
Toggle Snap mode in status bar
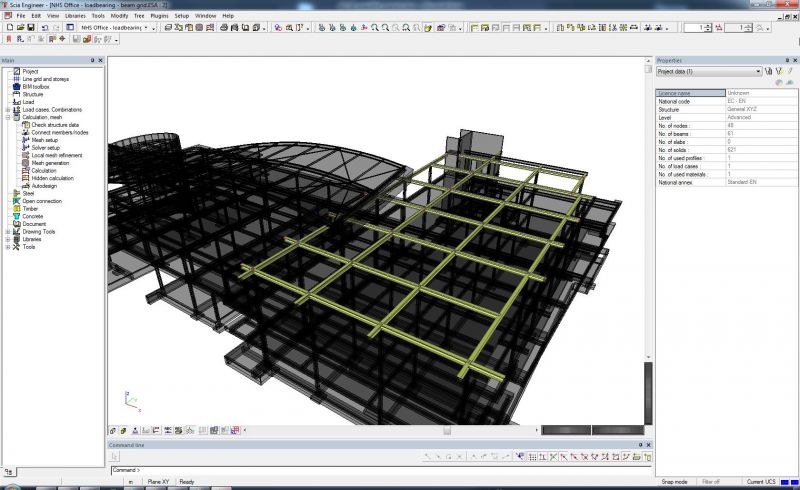[x=674, y=481]
